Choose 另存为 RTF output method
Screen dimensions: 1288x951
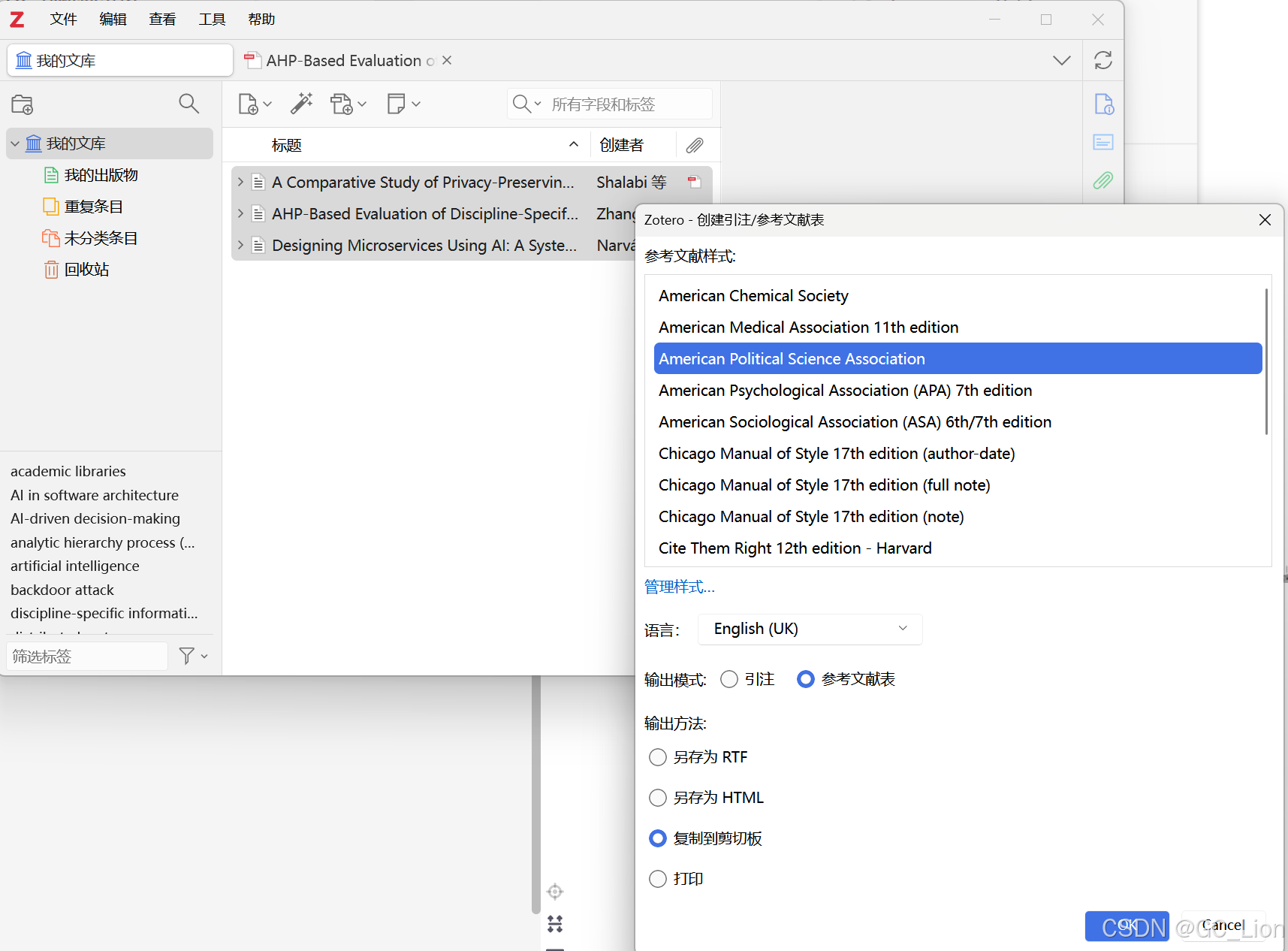(x=658, y=757)
